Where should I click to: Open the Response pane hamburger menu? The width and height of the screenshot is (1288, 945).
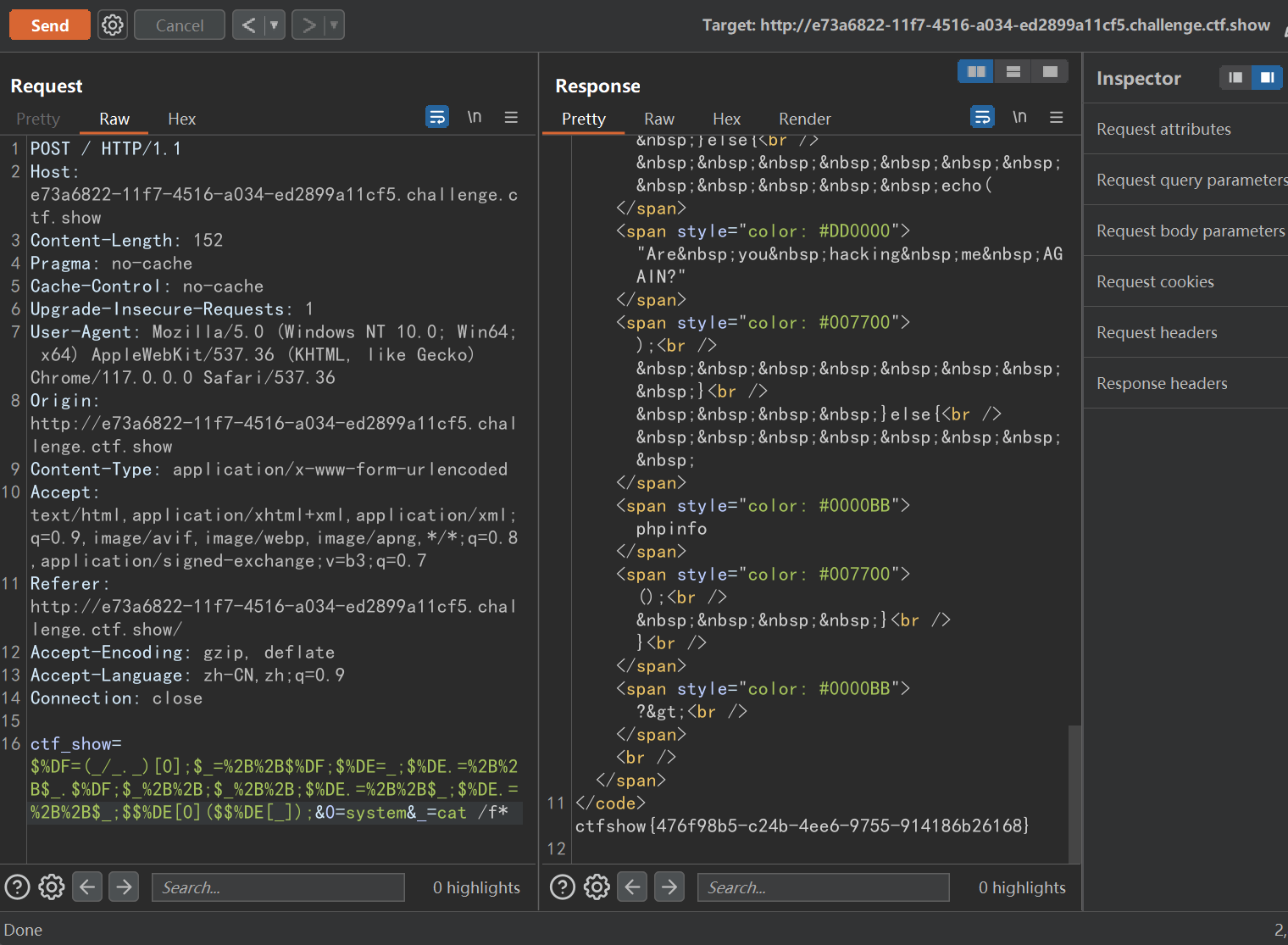coord(1056,117)
